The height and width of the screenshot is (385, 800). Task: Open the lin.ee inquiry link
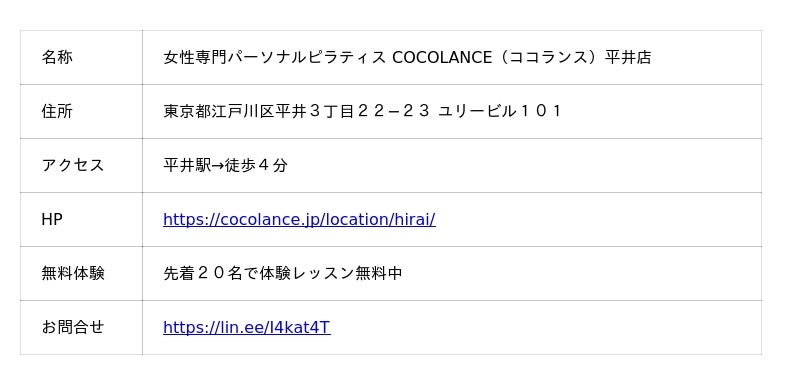pyautogui.click(x=247, y=327)
